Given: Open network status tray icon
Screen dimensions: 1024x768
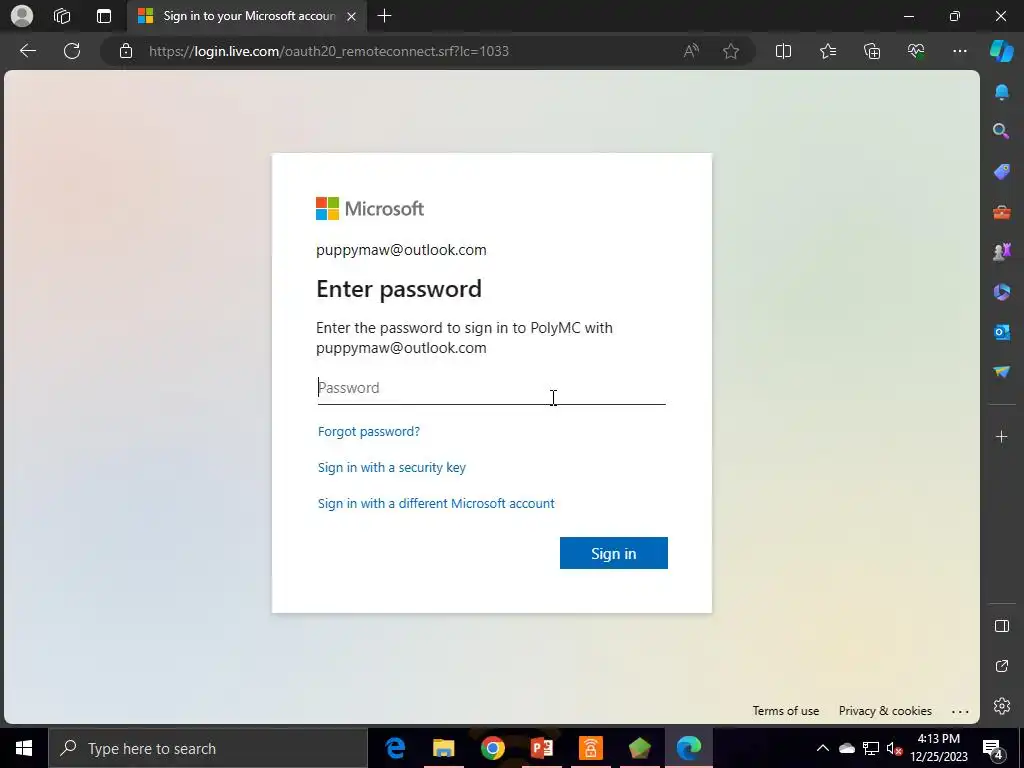Looking at the screenshot, I should pos(871,748).
